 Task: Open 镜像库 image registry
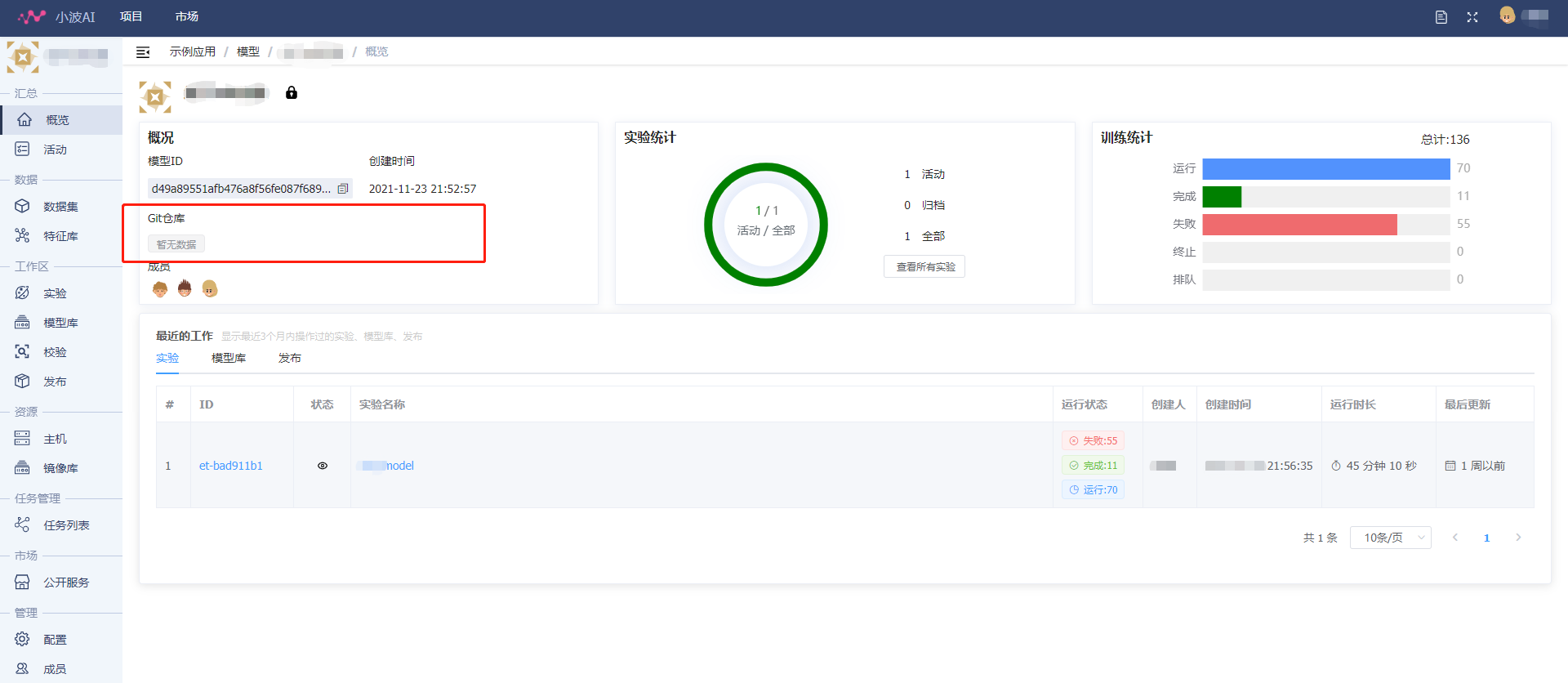(61, 468)
